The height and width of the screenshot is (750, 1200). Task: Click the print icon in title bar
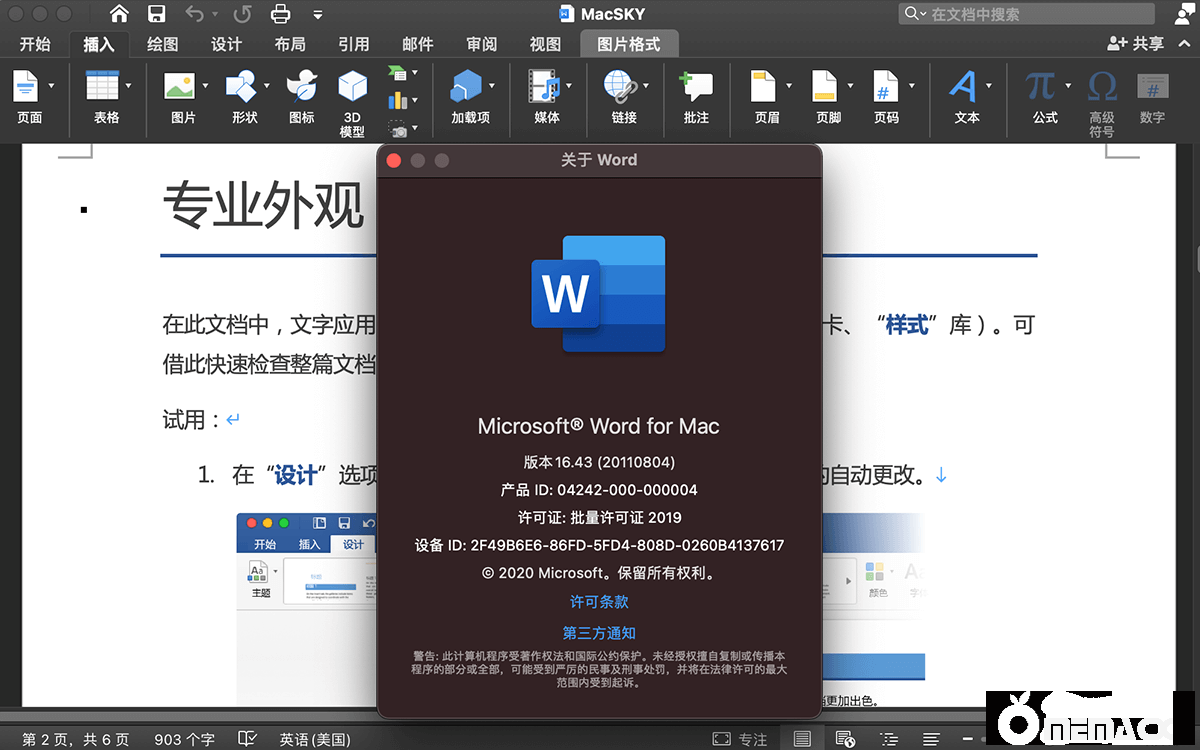(x=280, y=14)
